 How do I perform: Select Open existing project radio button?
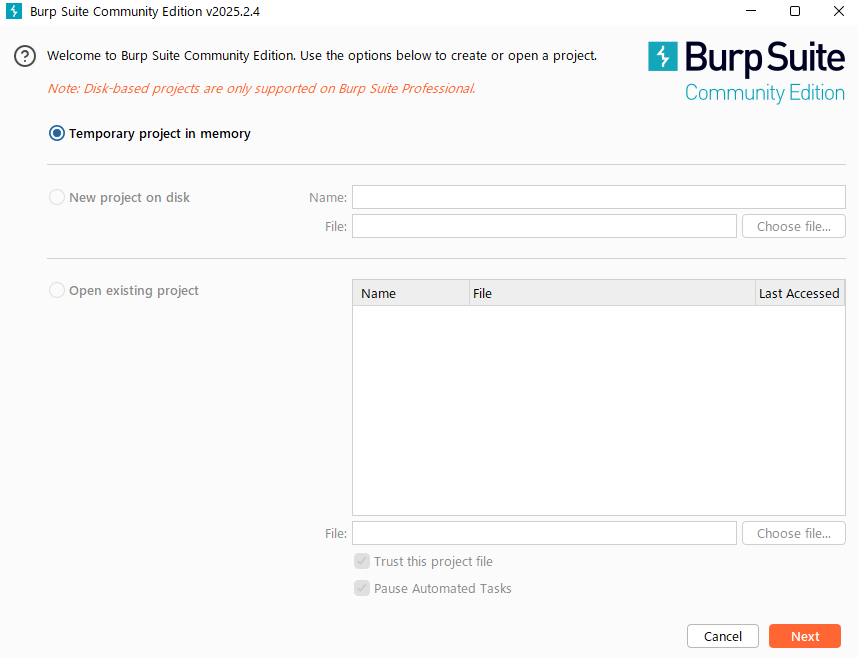pos(57,290)
